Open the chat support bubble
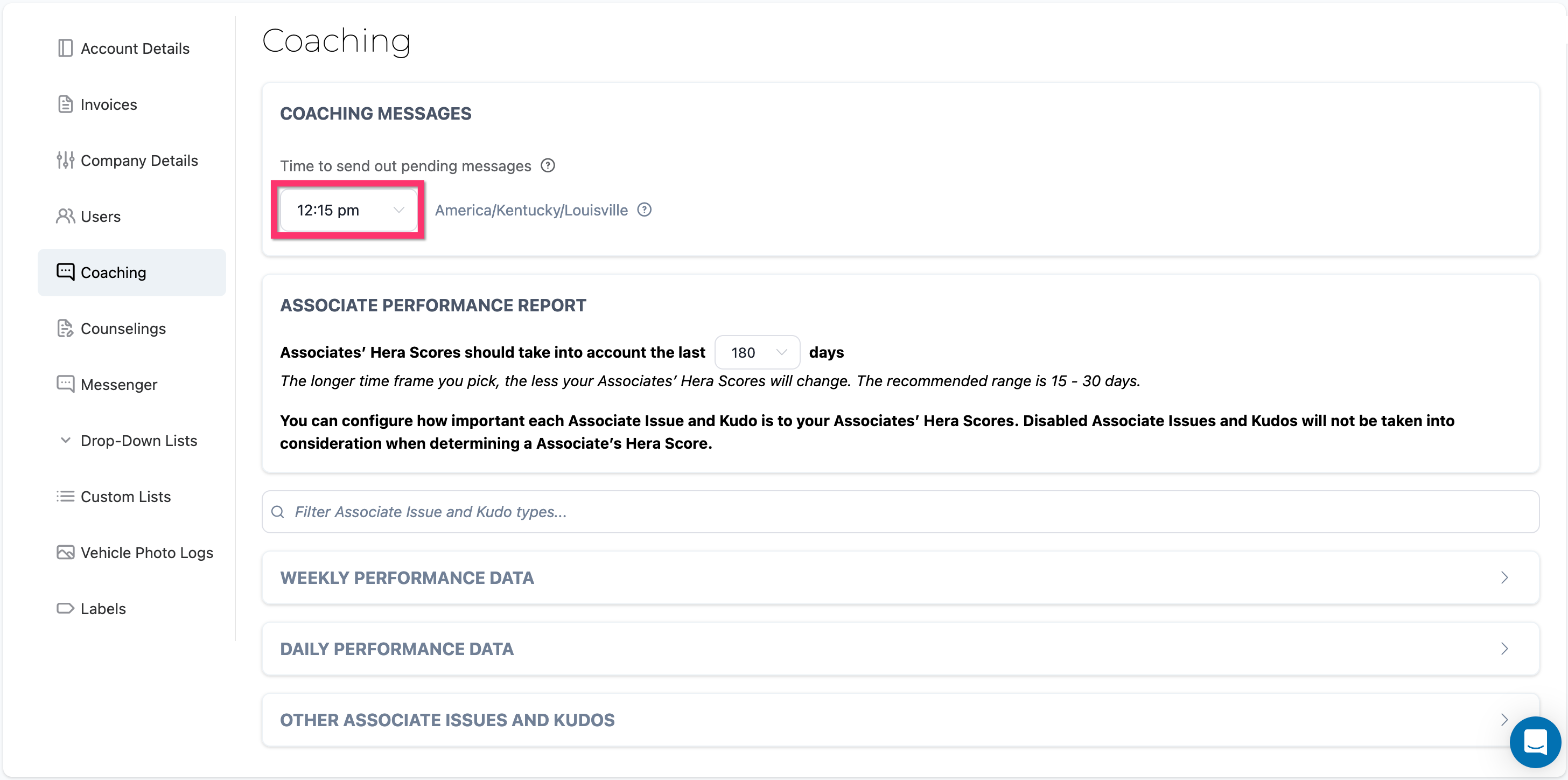The height and width of the screenshot is (780, 1568). click(x=1535, y=742)
